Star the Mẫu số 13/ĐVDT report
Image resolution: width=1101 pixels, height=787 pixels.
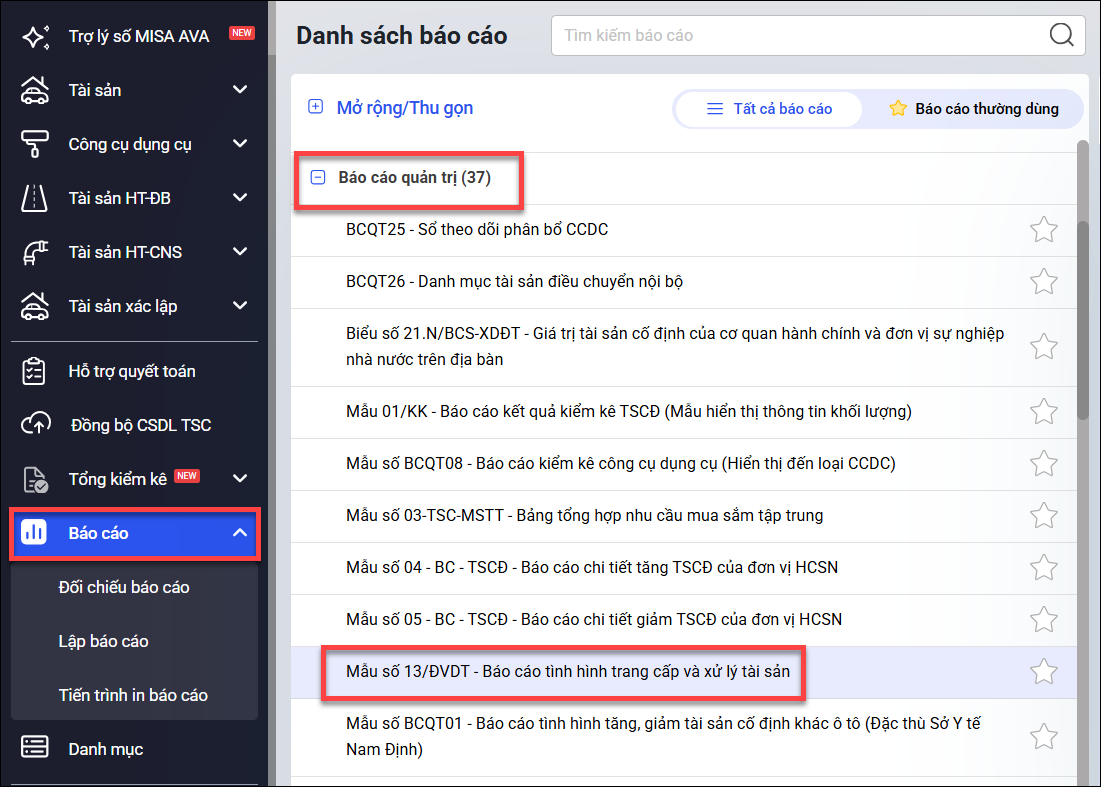coord(1043,671)
